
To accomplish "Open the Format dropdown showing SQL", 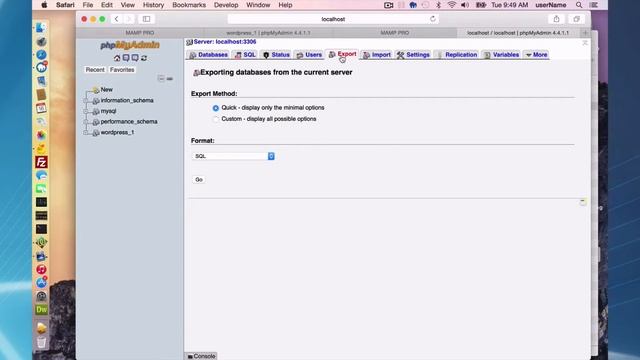I will [x=233, y=156].
